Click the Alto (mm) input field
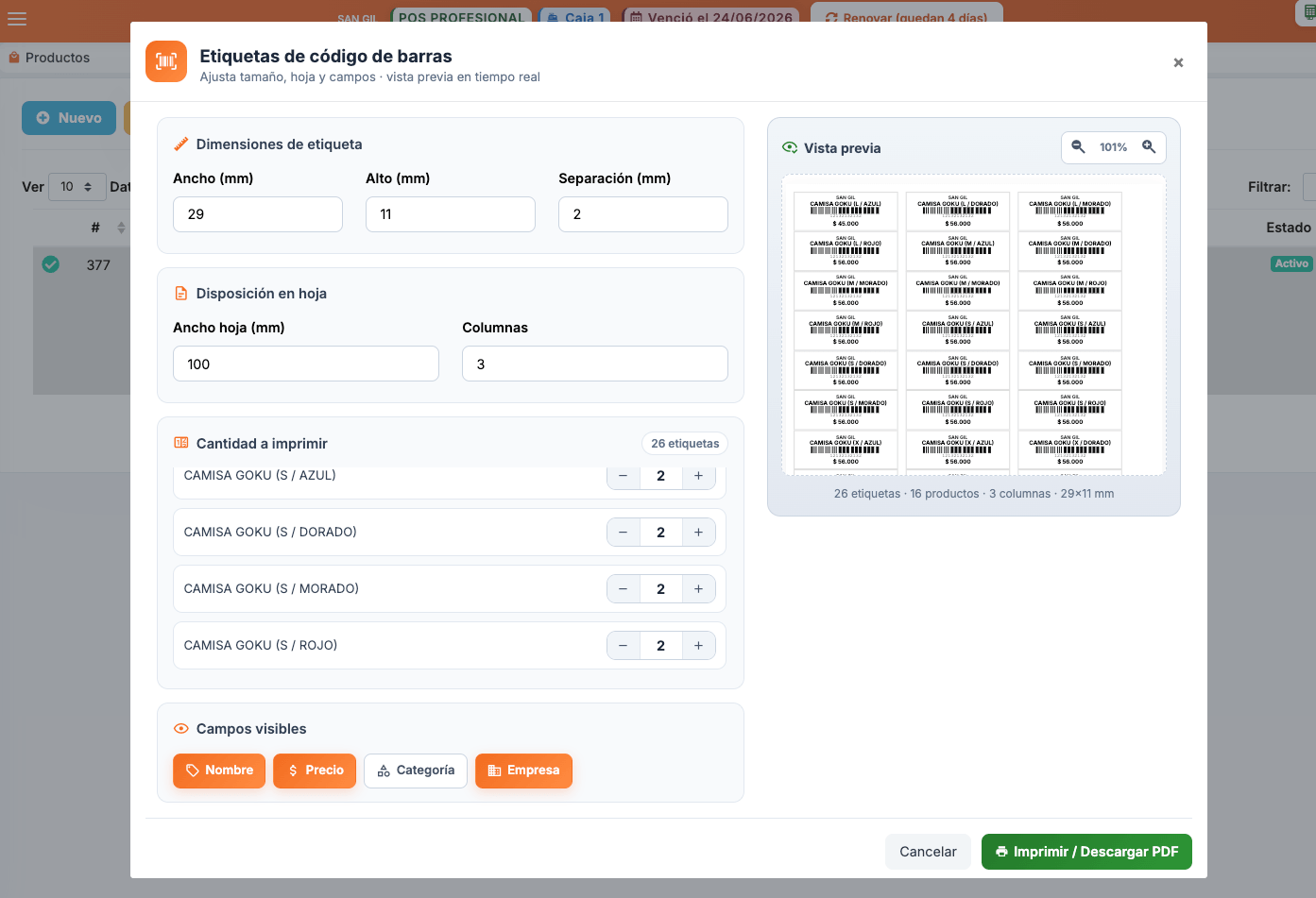The image size is (1316, 898). coord(451,214)
